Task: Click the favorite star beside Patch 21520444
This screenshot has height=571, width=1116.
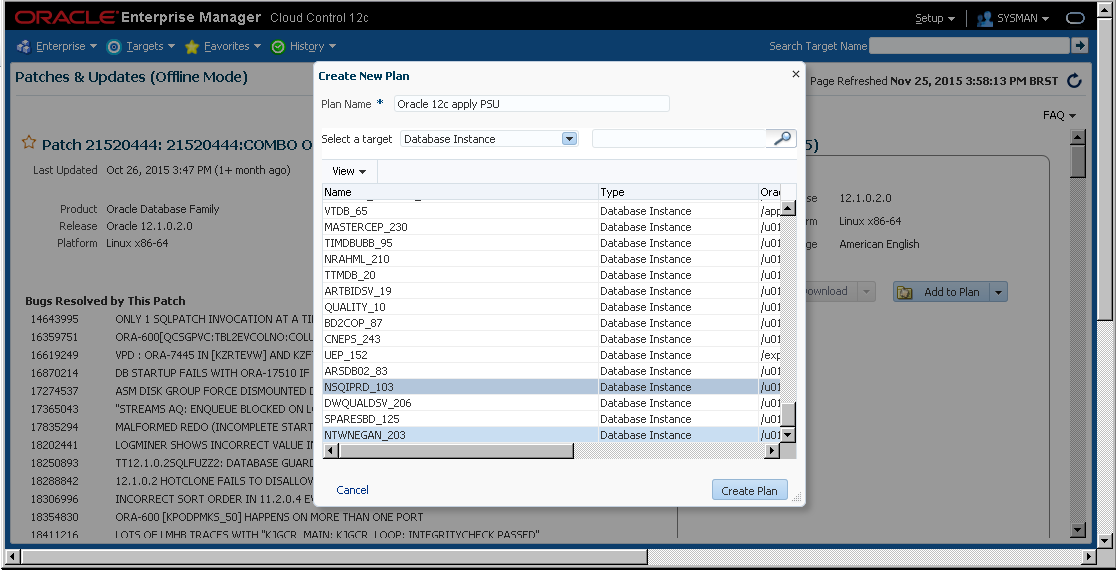Action: (28, 142)
